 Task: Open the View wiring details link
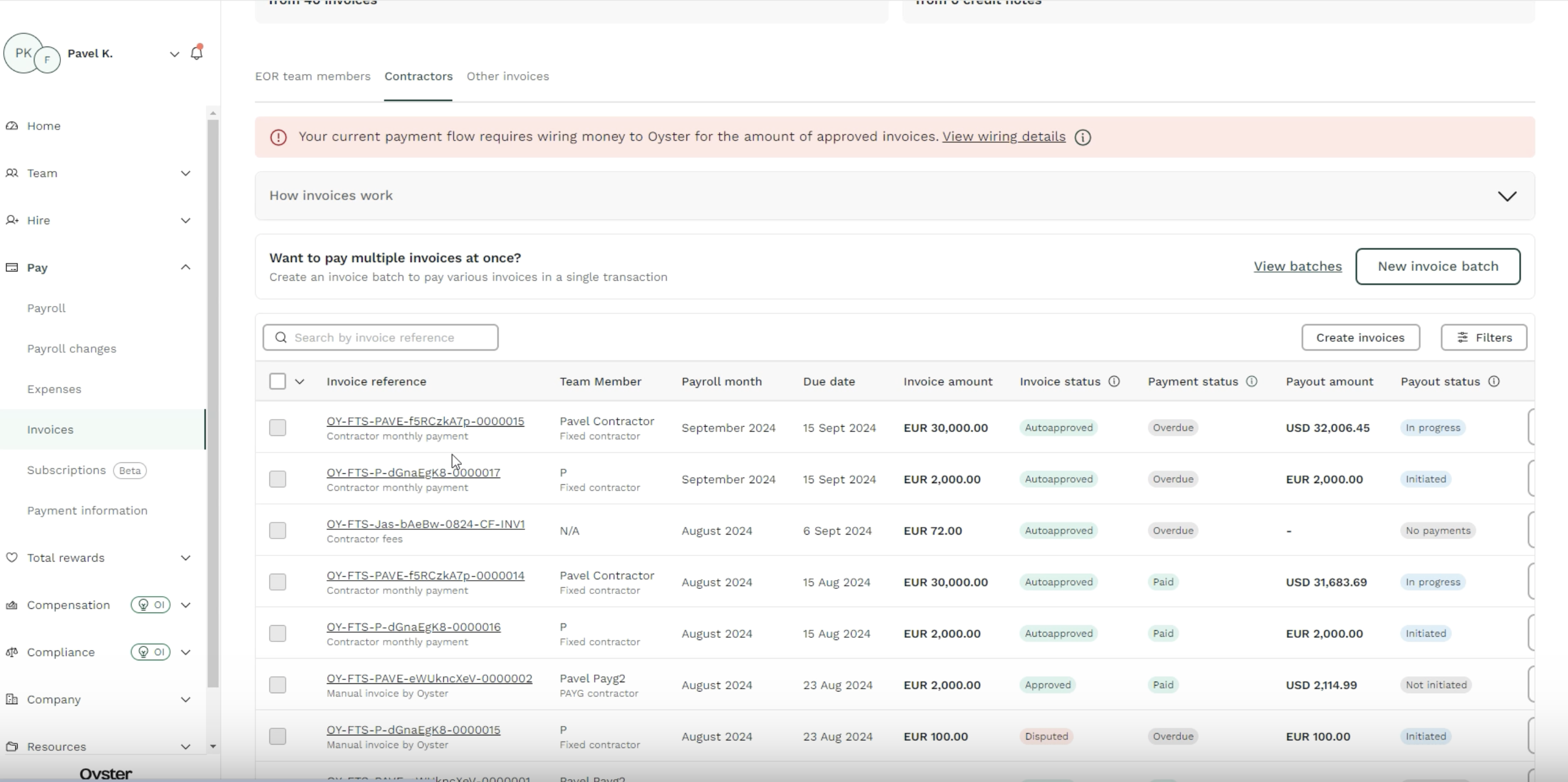1003,137
